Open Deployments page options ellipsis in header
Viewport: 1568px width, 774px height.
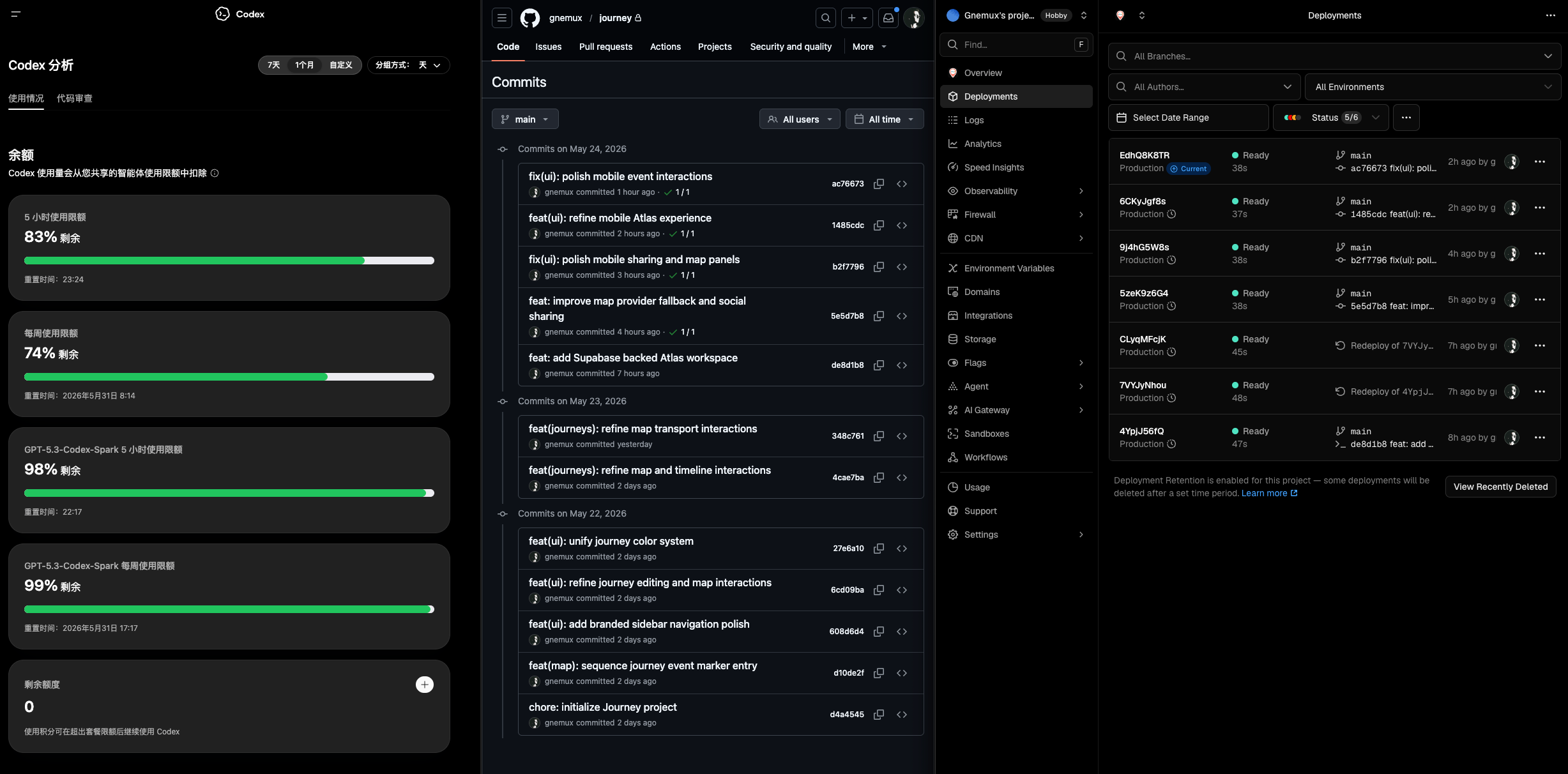tap(1551, 15)
